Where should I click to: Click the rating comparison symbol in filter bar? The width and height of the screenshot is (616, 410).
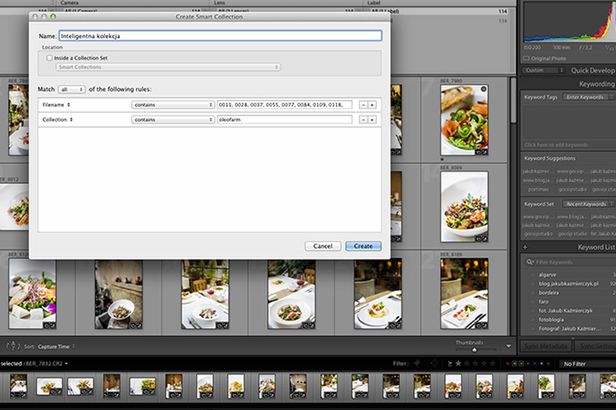[450, 364]
